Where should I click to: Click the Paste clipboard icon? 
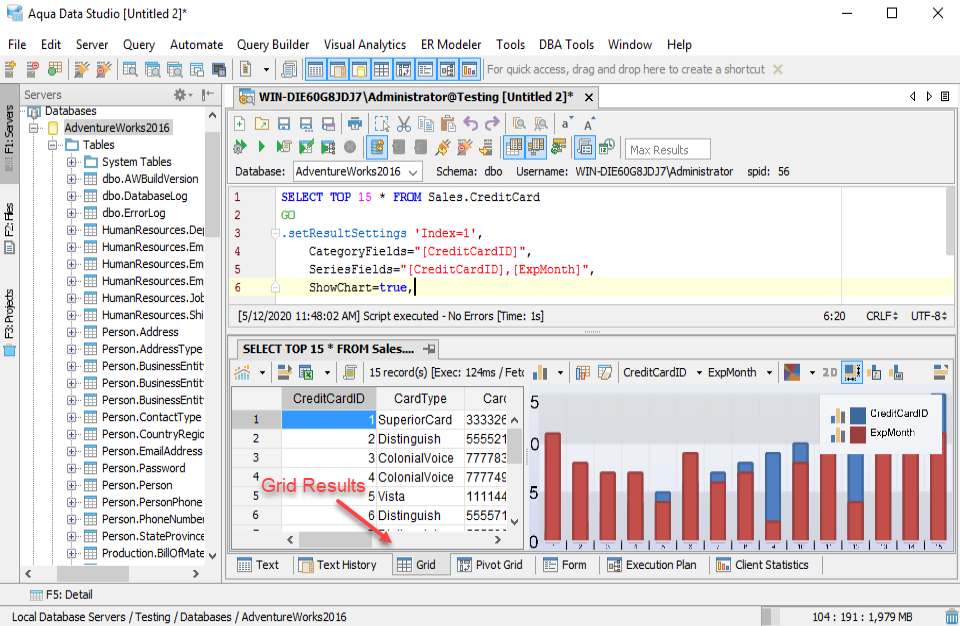(448, 124)
